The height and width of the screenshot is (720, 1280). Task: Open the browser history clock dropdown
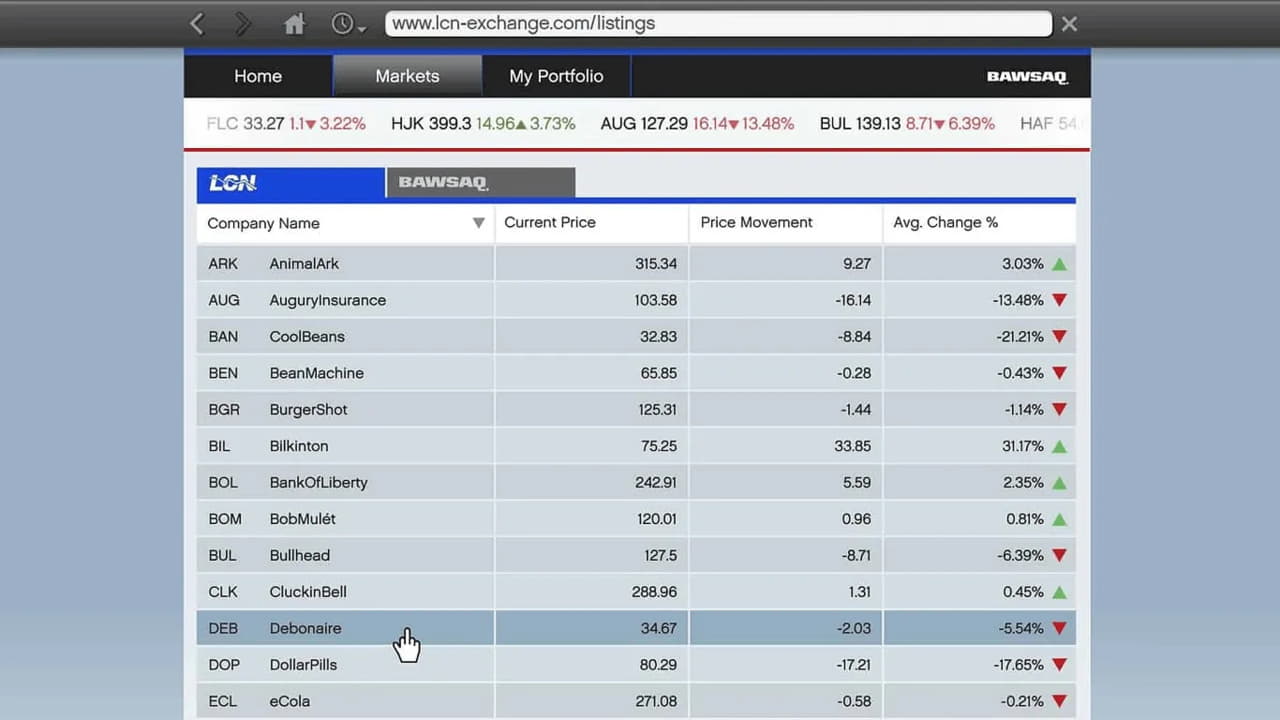click(x=348, y=24)
